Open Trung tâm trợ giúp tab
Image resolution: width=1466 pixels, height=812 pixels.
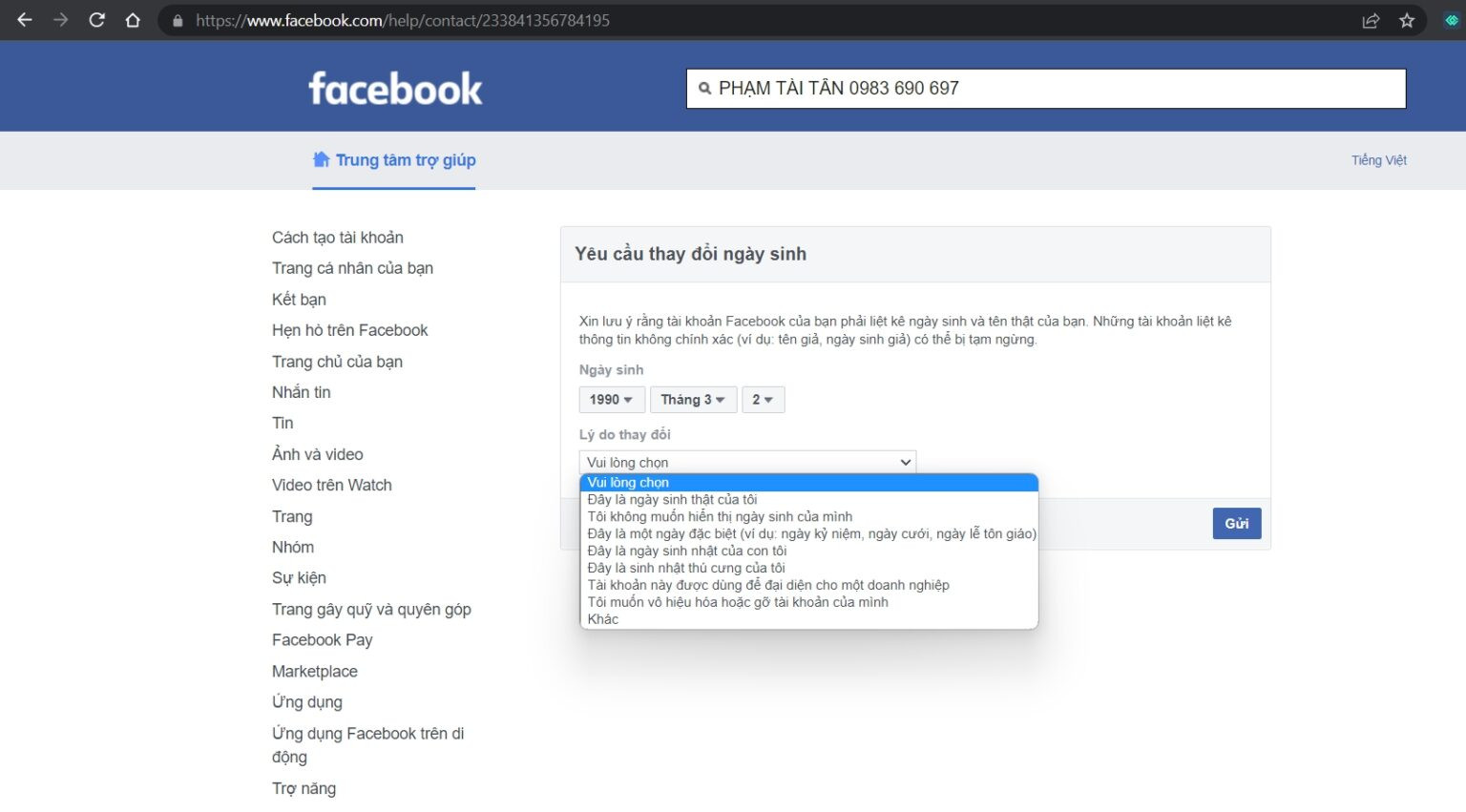click(394, 159)
